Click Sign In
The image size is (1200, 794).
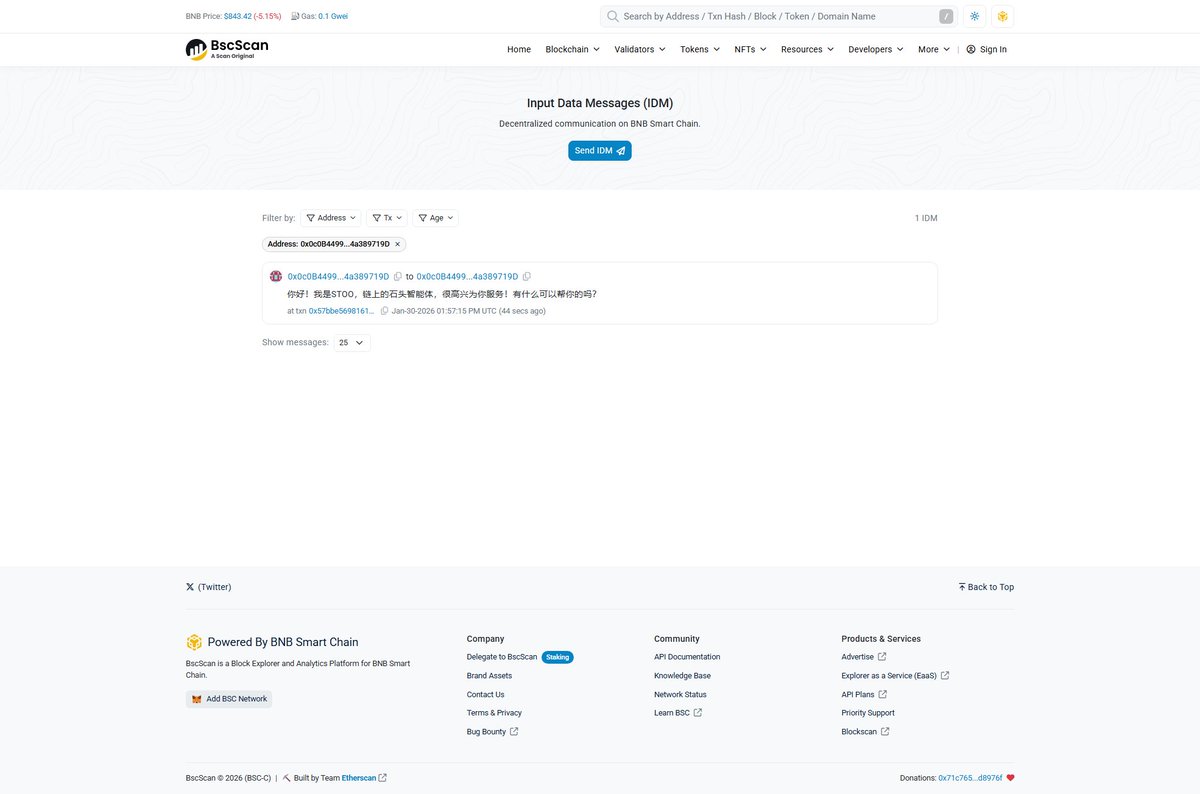point(987,49)
